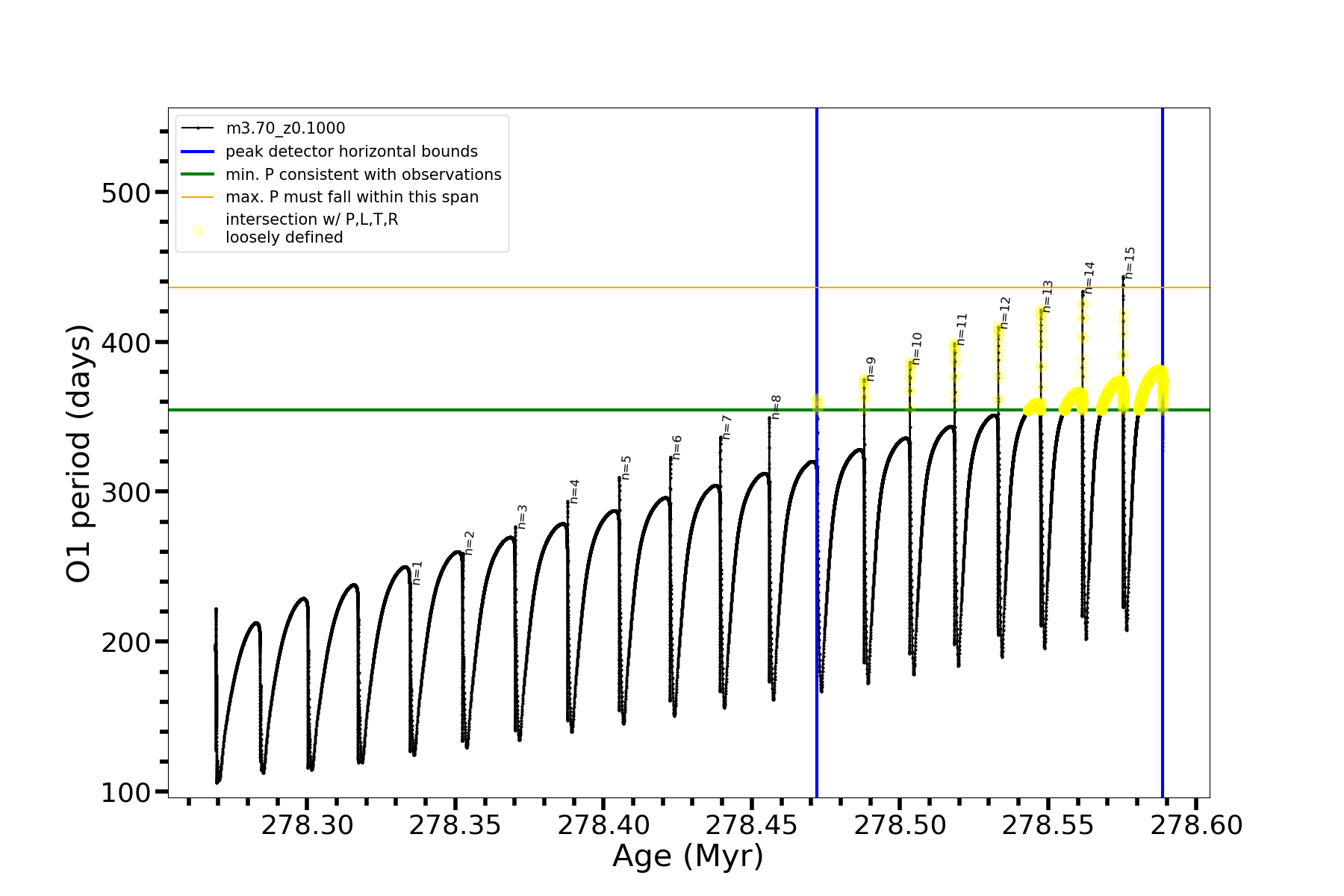The height and width of the screenshot is (896, 1344).
Task: Click the blue line sample in legend
Action: (x=198, y=152)
